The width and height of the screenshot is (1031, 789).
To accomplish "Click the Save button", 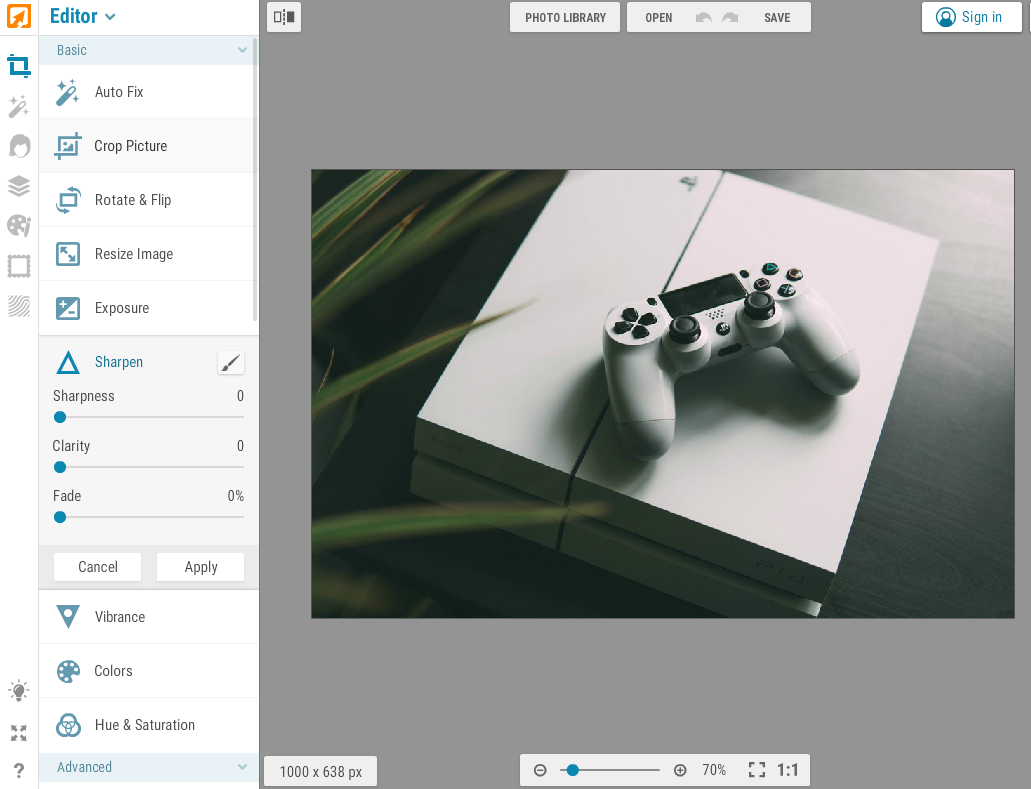I will [777, 18].
